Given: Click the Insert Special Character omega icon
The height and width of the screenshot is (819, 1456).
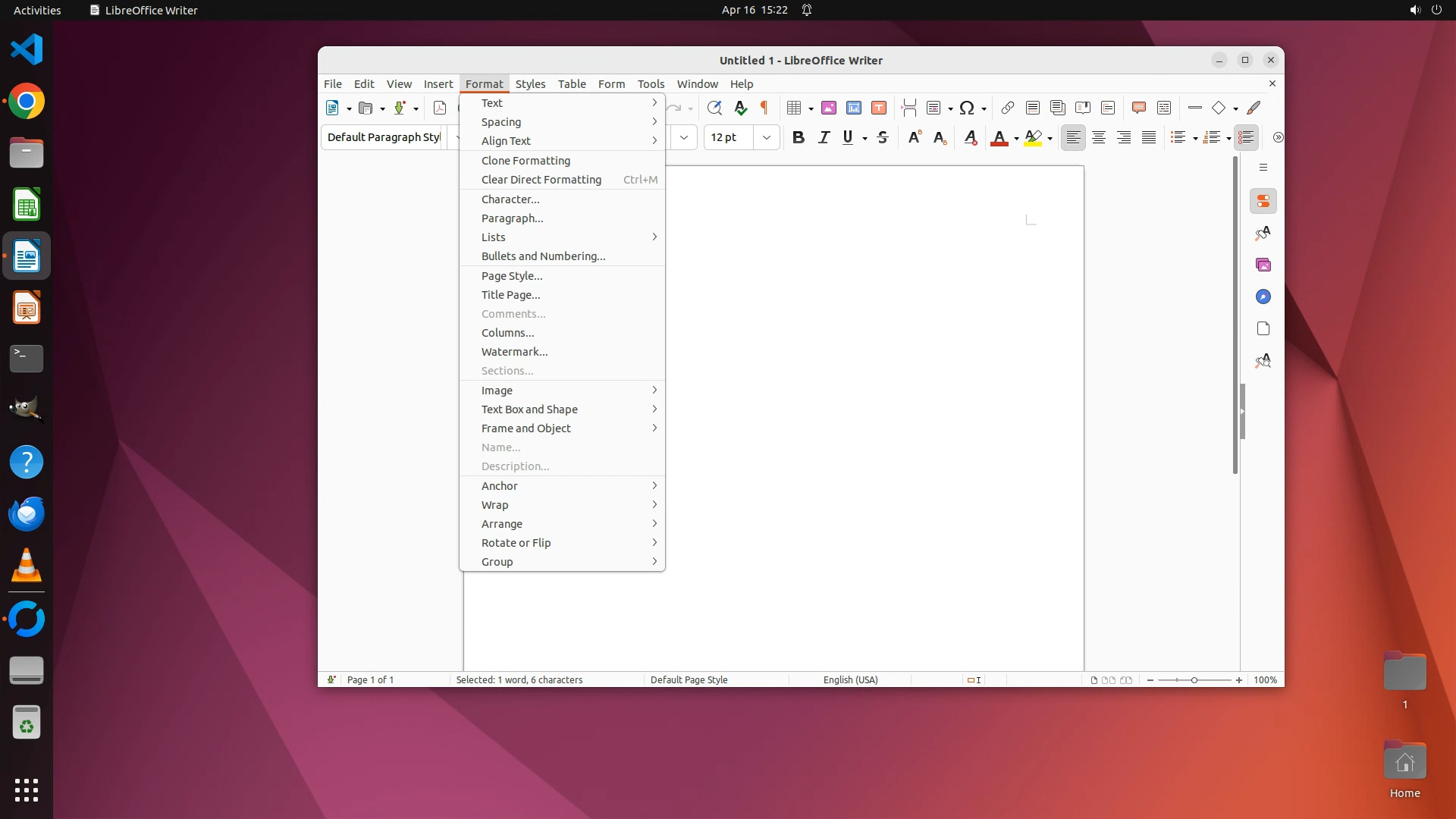Looking at the screenshot, I should 966,108.
